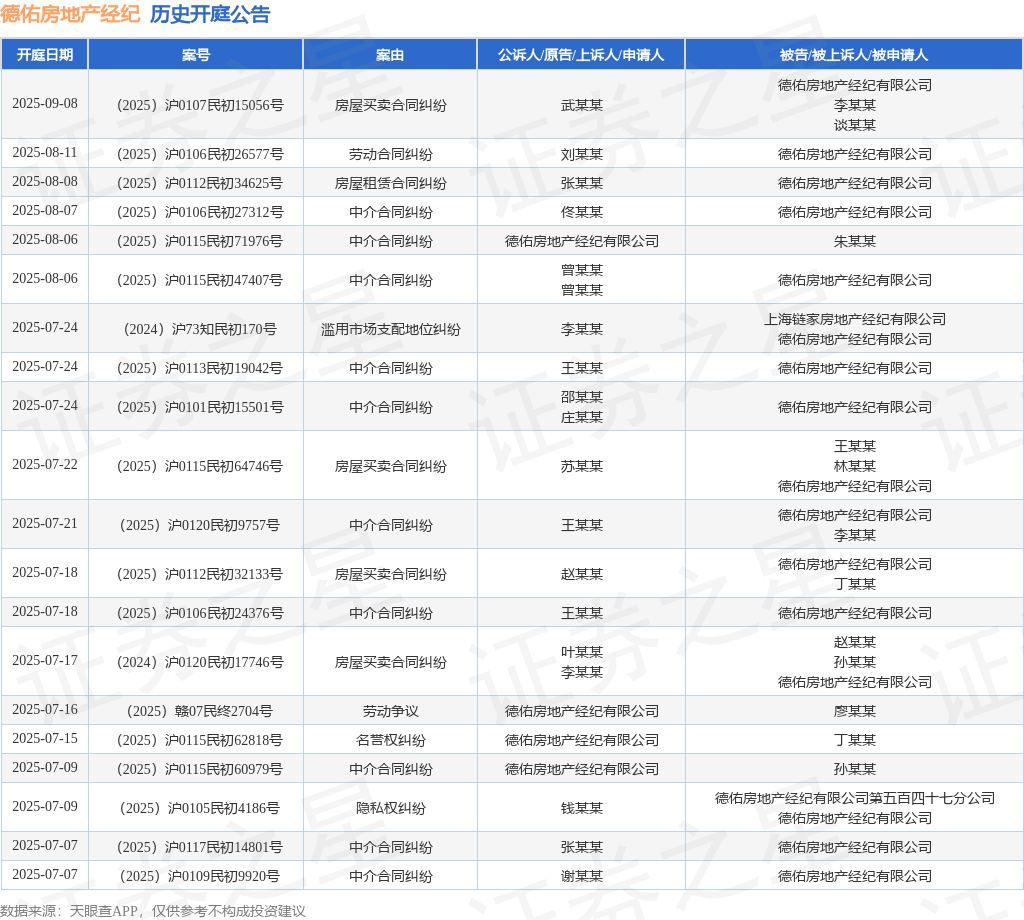Image resolution: width=1024 pixels, height=920 pixels.
Task: Click plaintiff 叶某某
Action: [581, 652]
